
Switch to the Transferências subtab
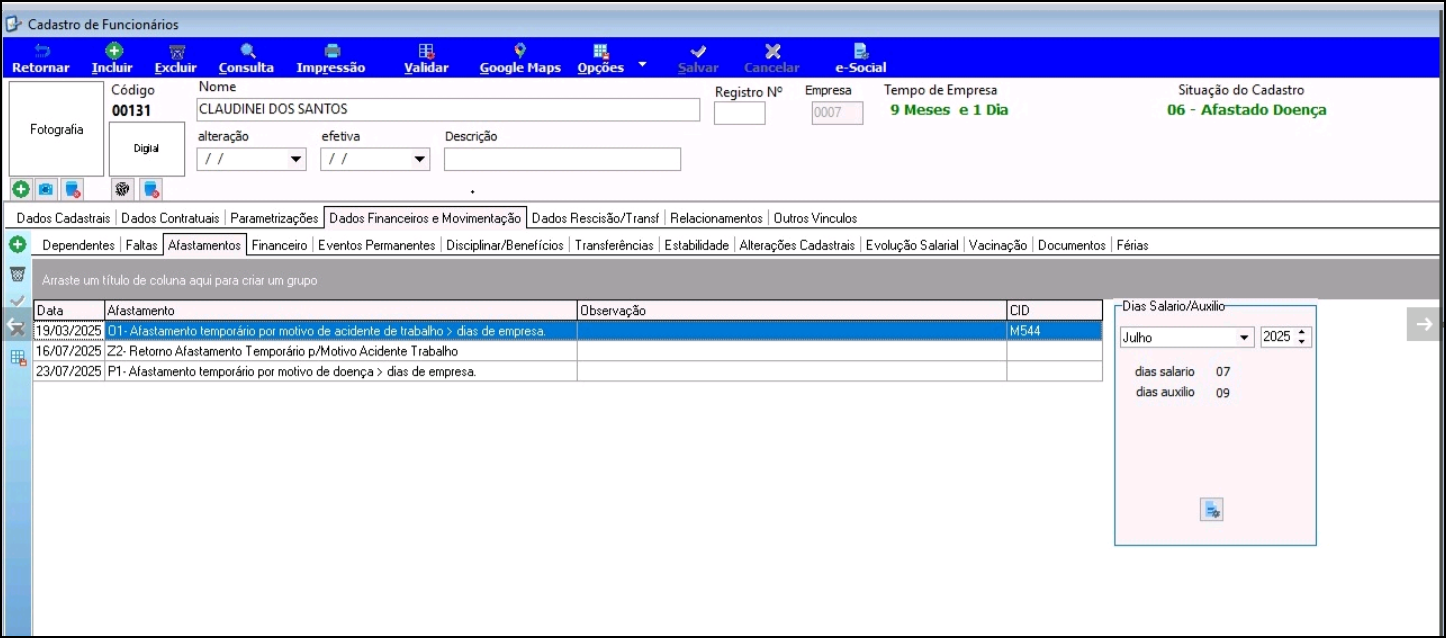click(x=614, y=245)
